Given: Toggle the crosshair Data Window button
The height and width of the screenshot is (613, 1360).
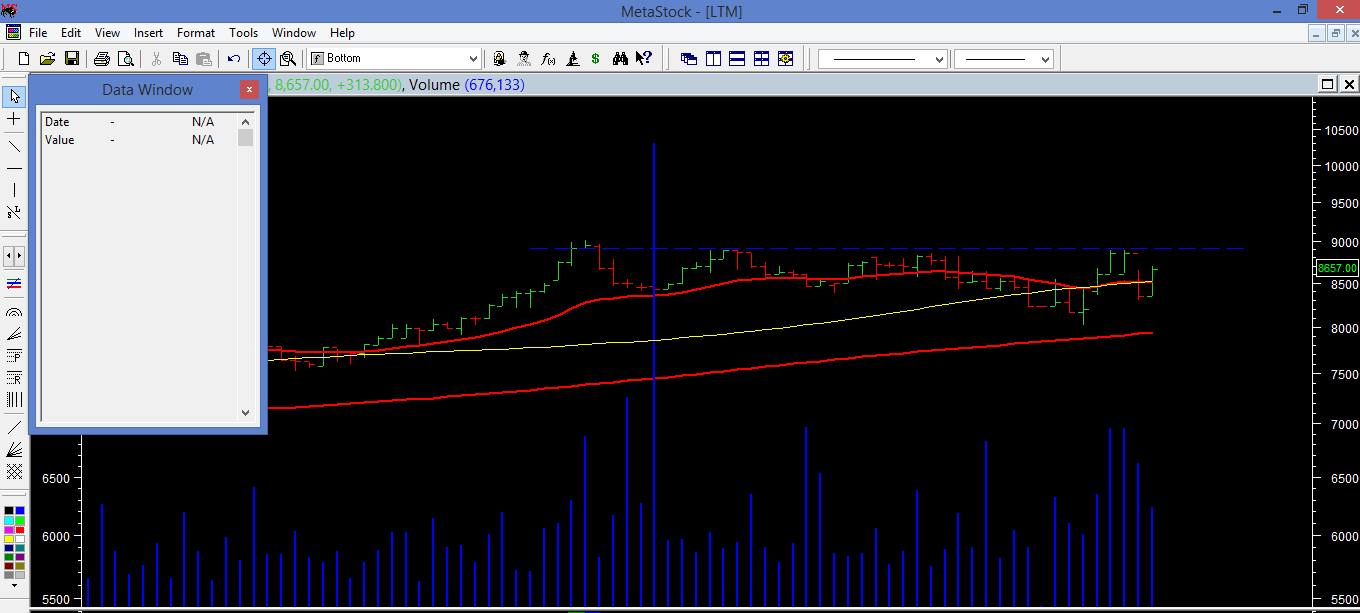Looking at the screenshot, I should pyautogui.click(x=264, y=59).
